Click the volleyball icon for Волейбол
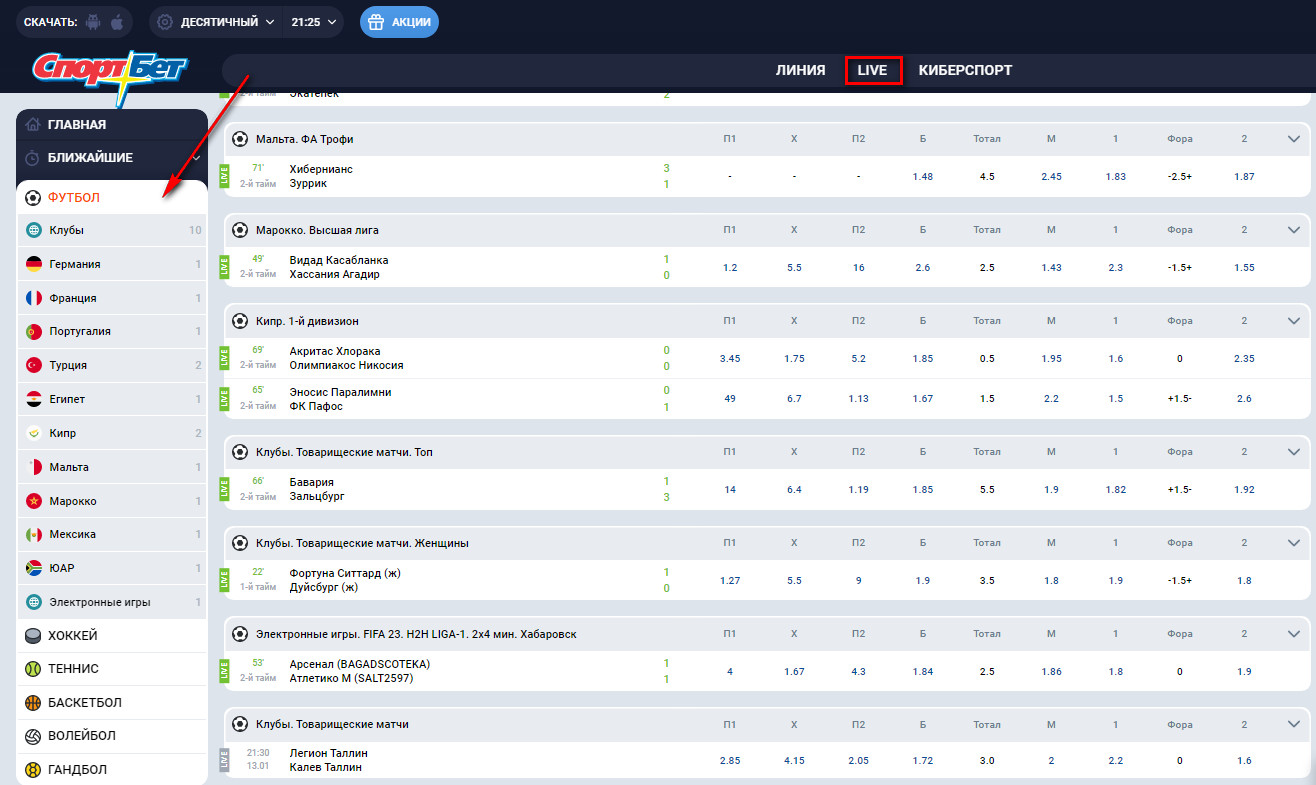The image size is (1316, 785). pyautogui.click(x=33, y=736)
